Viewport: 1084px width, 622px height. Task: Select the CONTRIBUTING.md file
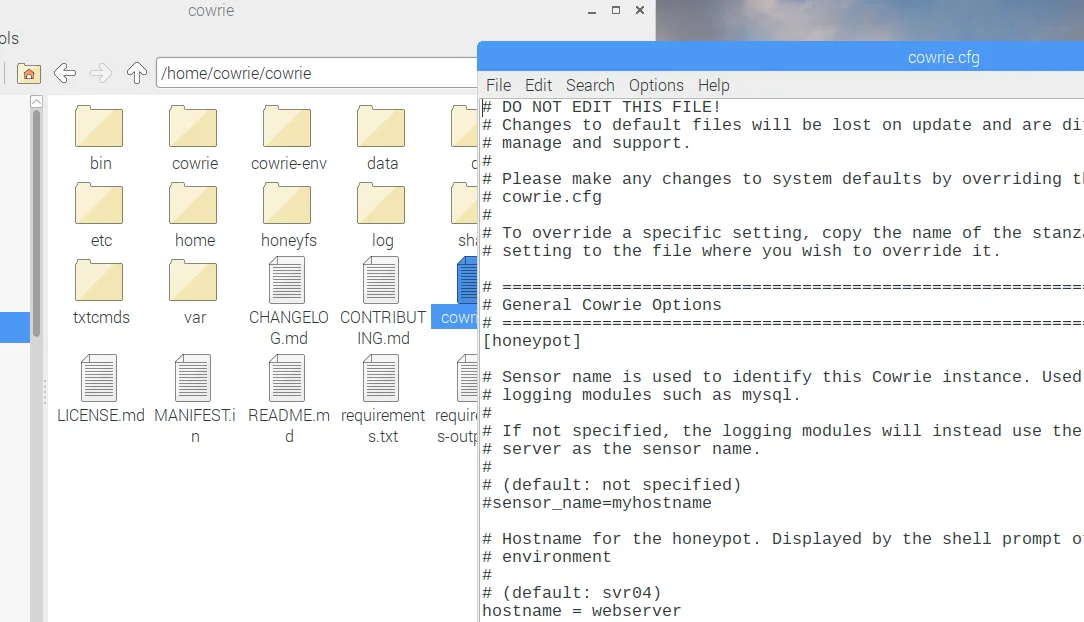point(382,280)
